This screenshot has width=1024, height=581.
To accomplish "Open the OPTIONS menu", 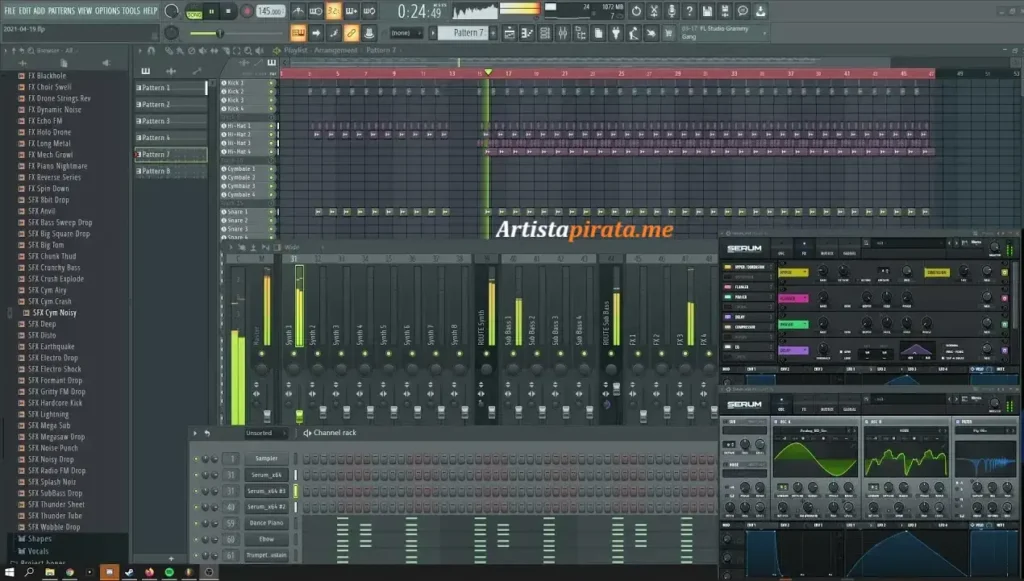I will (x=107, y=10).
